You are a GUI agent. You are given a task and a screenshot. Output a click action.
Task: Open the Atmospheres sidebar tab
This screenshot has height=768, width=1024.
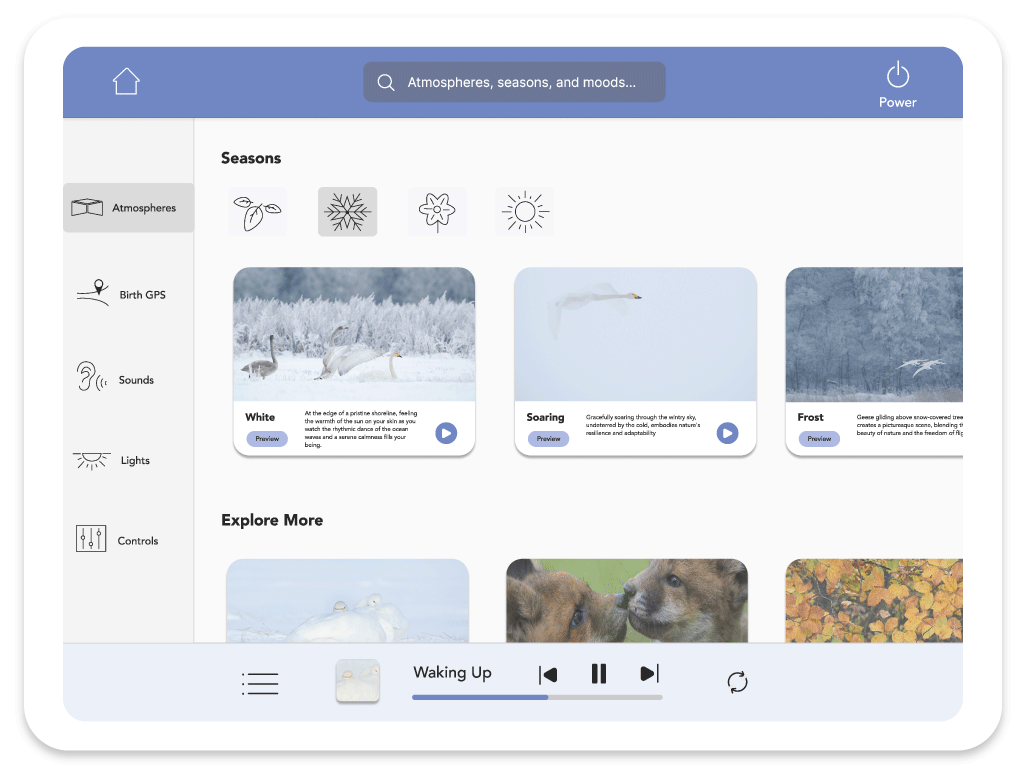tap(128, 208)
